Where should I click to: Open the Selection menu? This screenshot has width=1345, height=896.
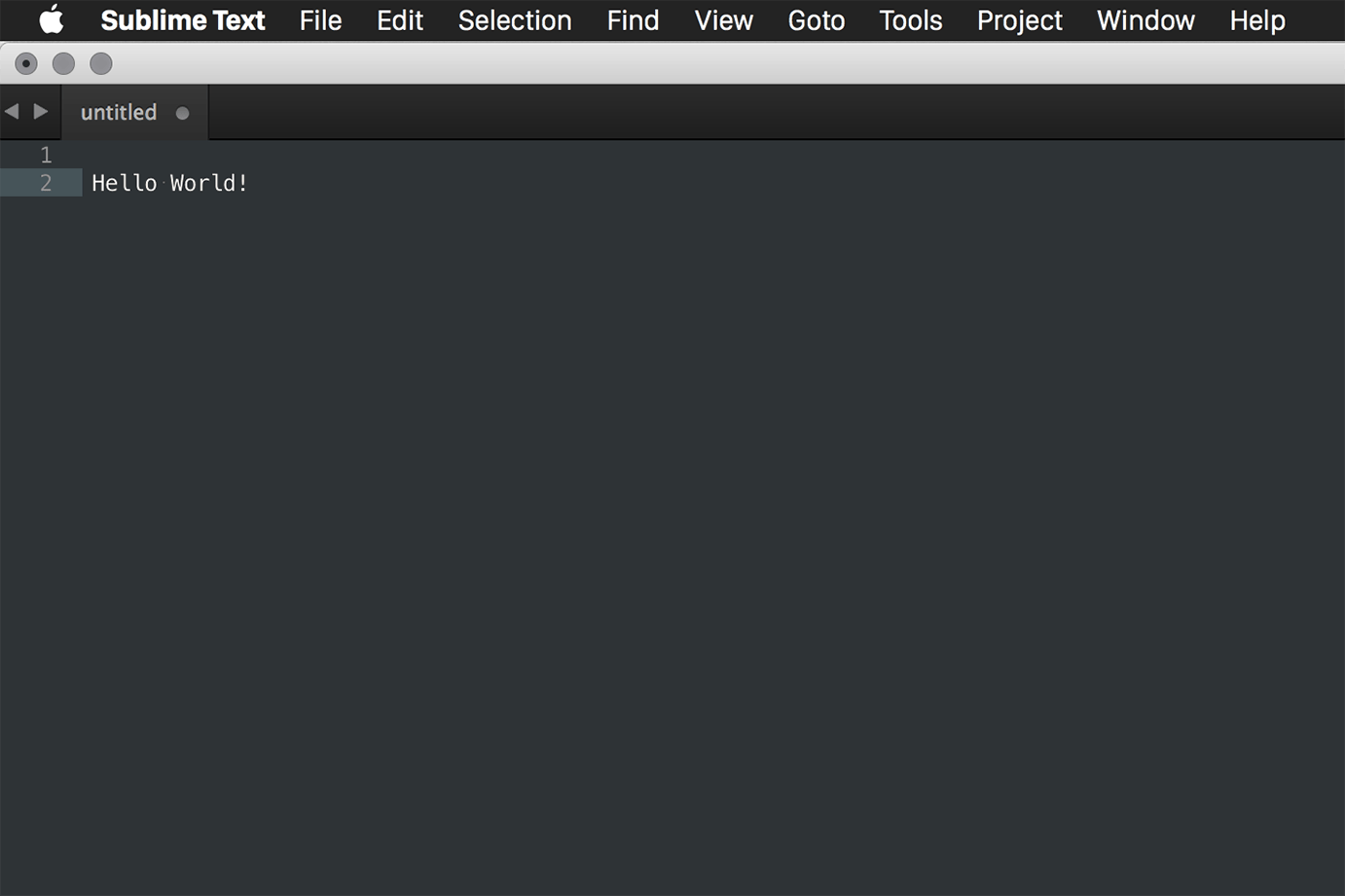(x=515, y=20)
